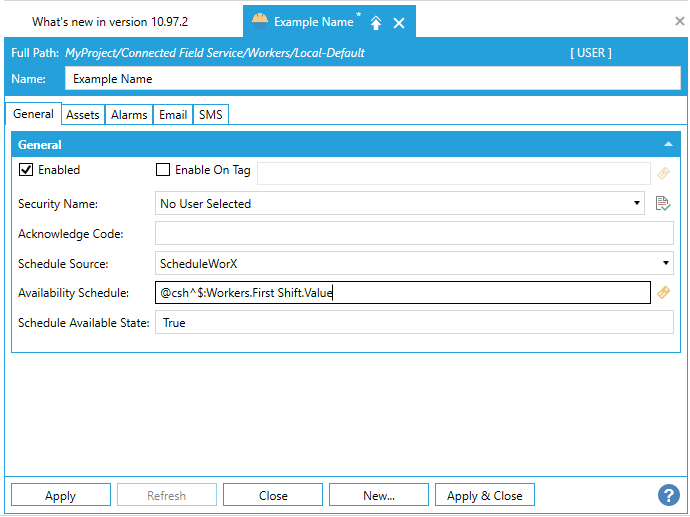The image size is (690, 517).
Task: Click the worker hard hat icon in tab
Action: tap(260, 21)
